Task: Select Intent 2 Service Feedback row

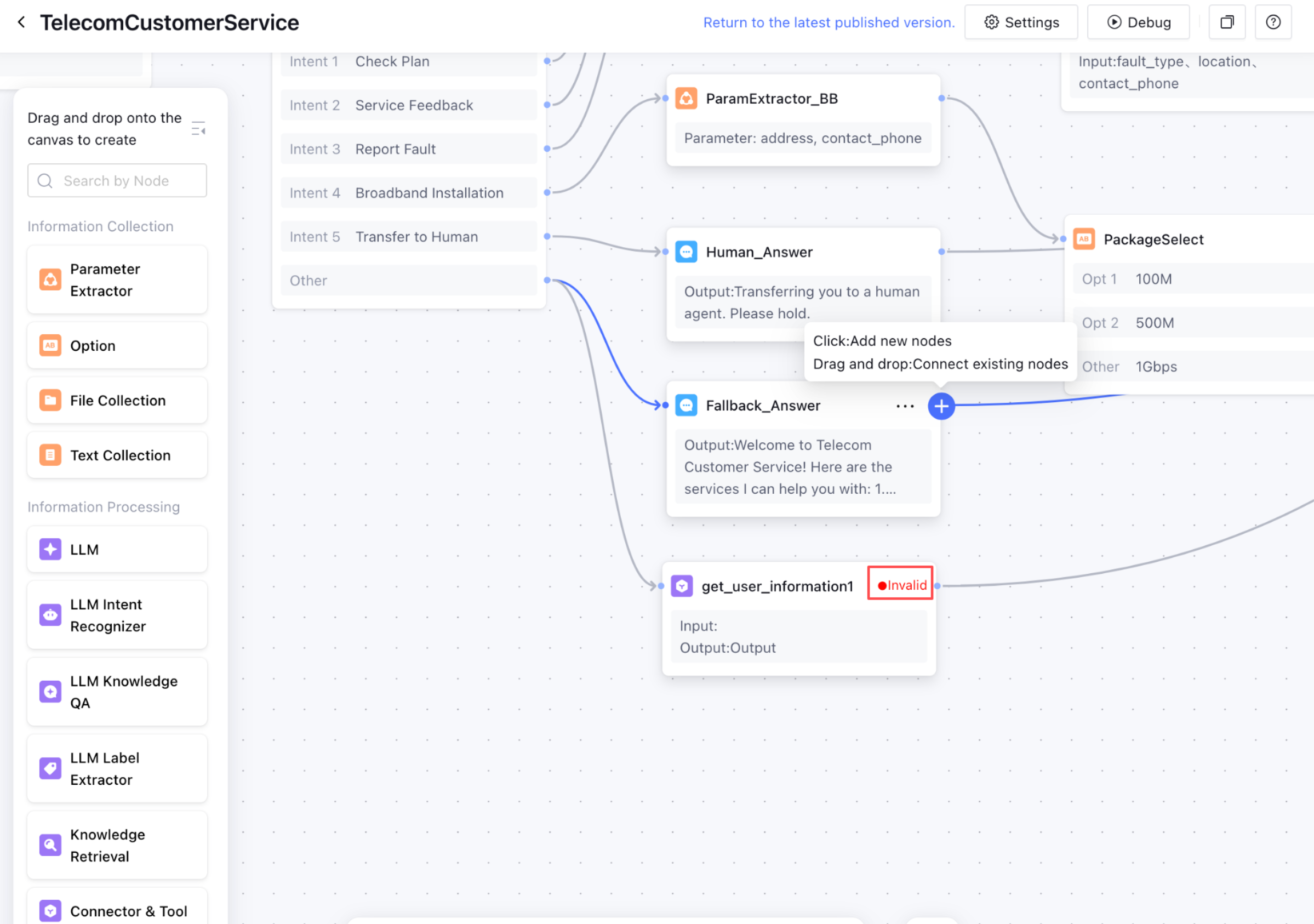Action: pyautogui.click(x=409, y=105)
